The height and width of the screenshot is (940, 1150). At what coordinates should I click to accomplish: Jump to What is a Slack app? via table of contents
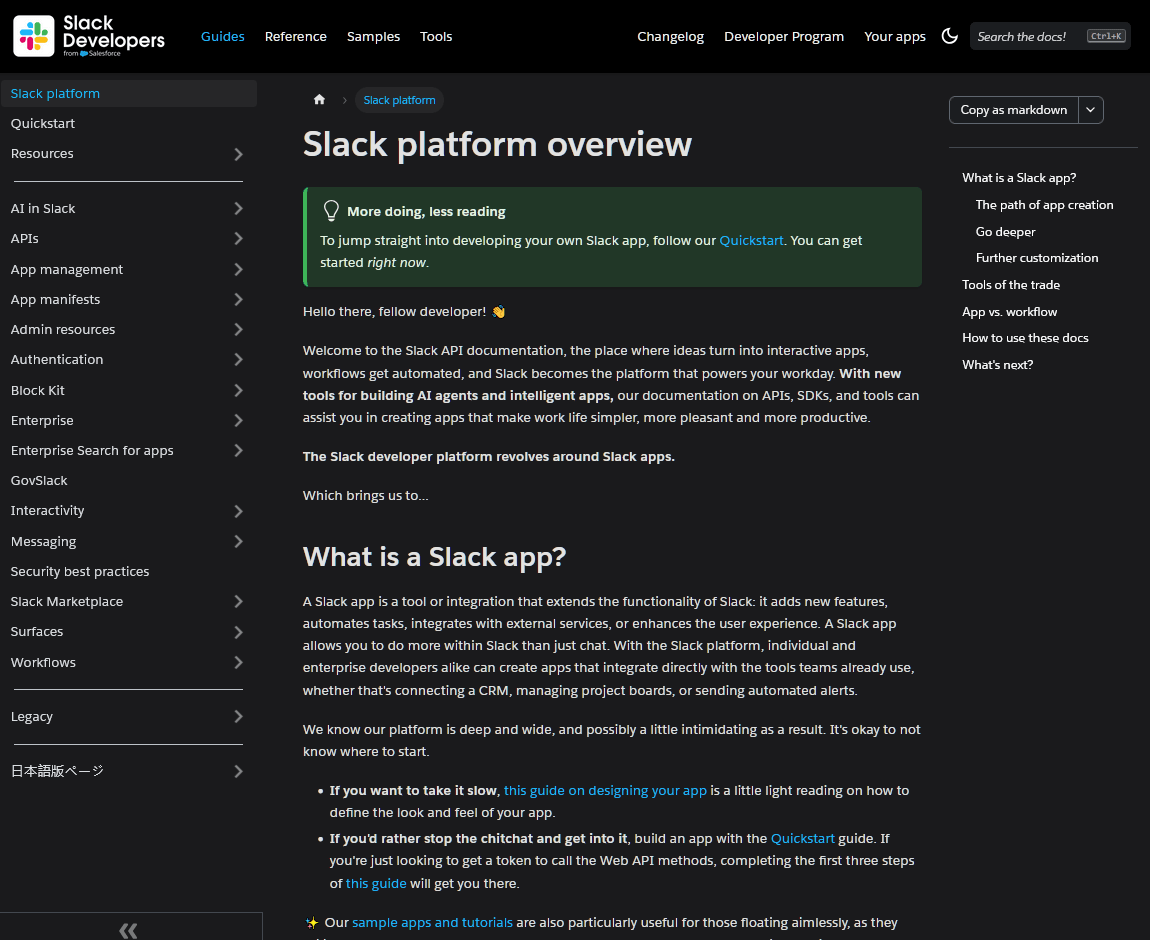1019,177
